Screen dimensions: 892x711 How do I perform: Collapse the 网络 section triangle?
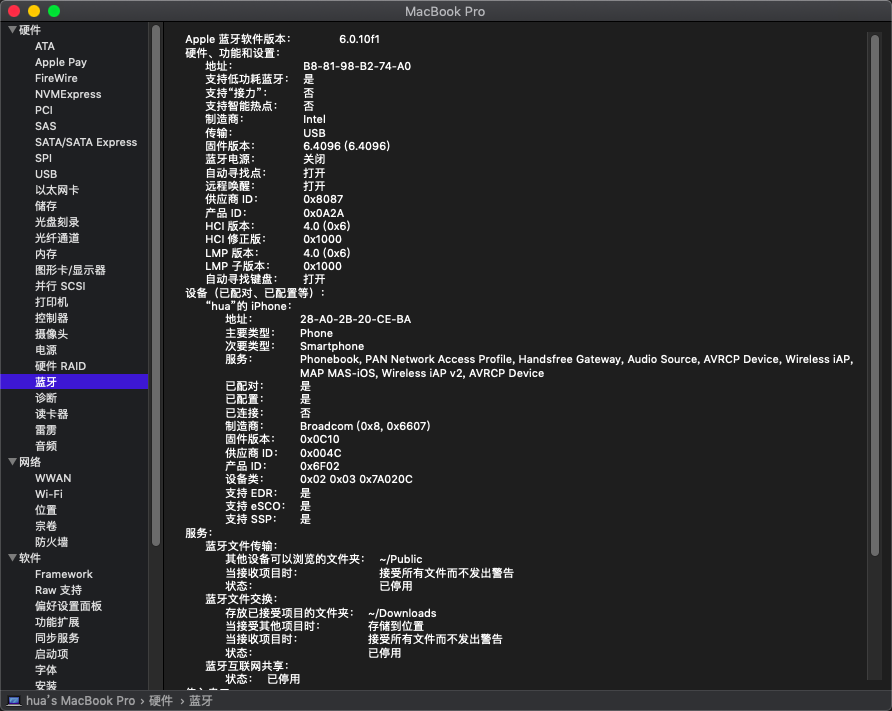[x=12, y=462]
